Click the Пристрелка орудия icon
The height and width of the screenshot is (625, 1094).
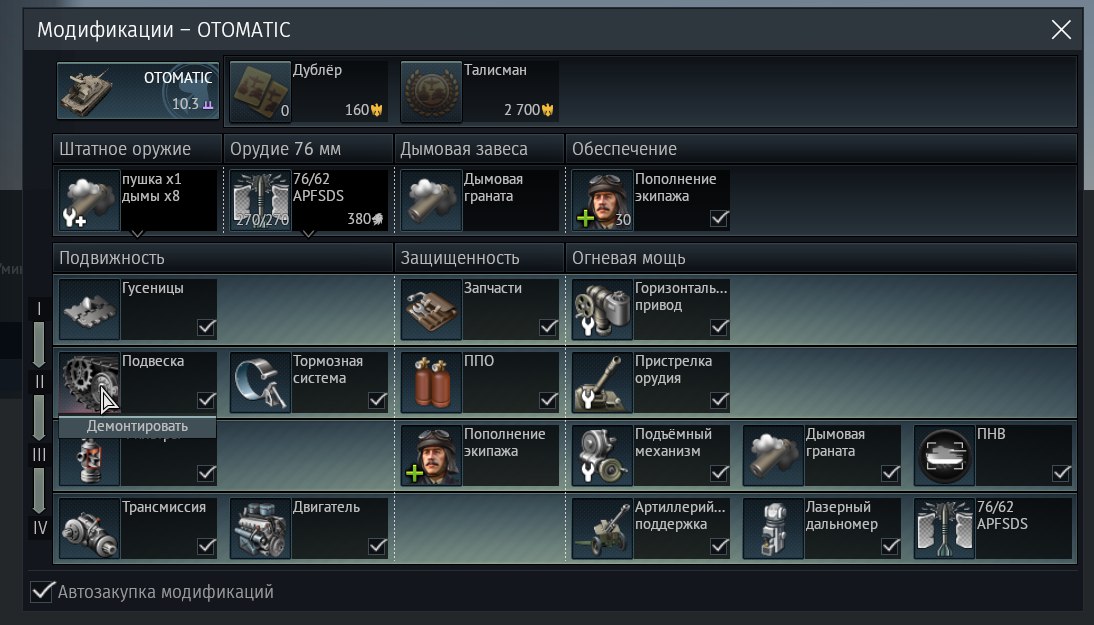[602, 382]
